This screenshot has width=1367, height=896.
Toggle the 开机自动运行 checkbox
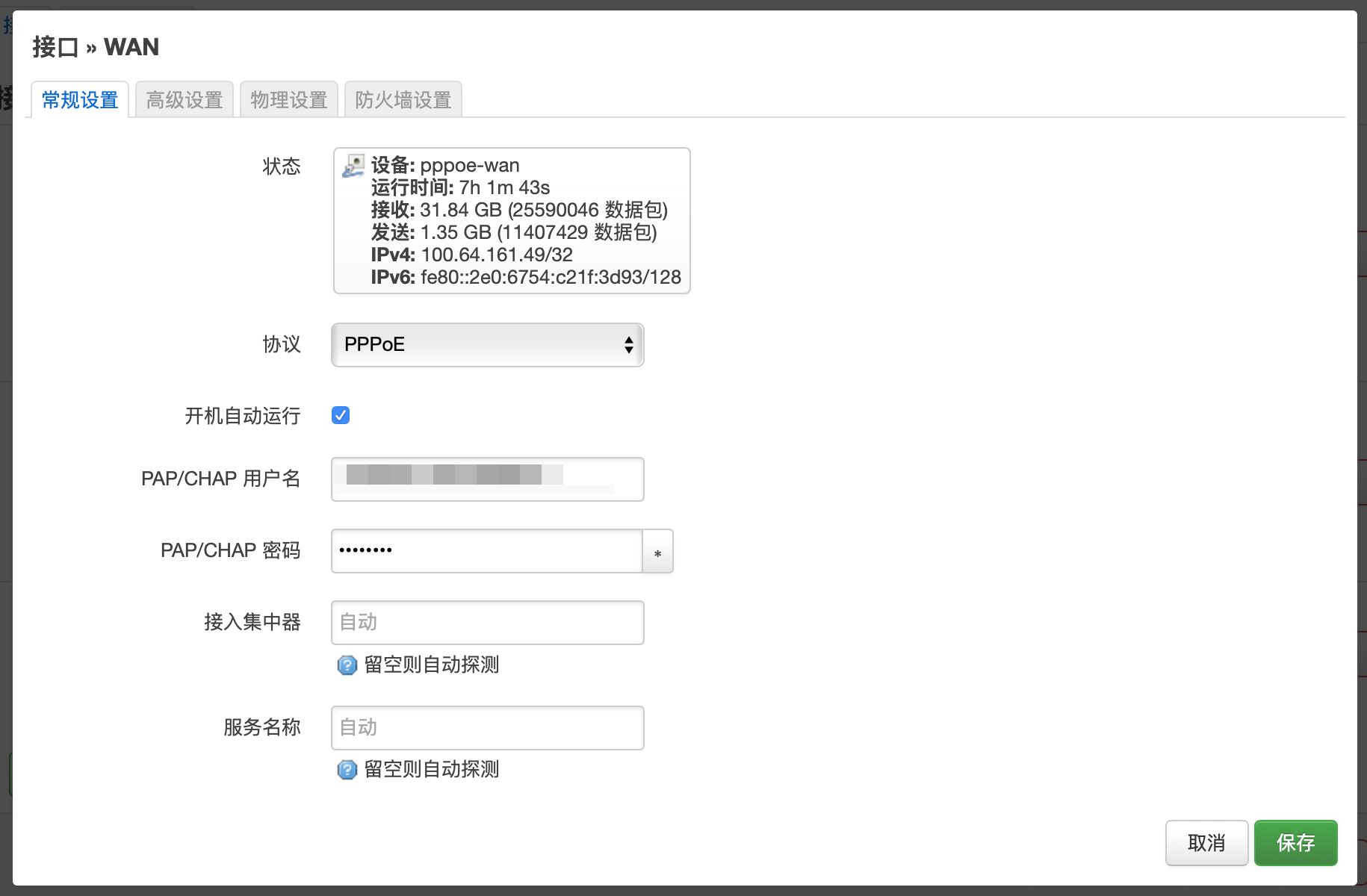point(341,415)
